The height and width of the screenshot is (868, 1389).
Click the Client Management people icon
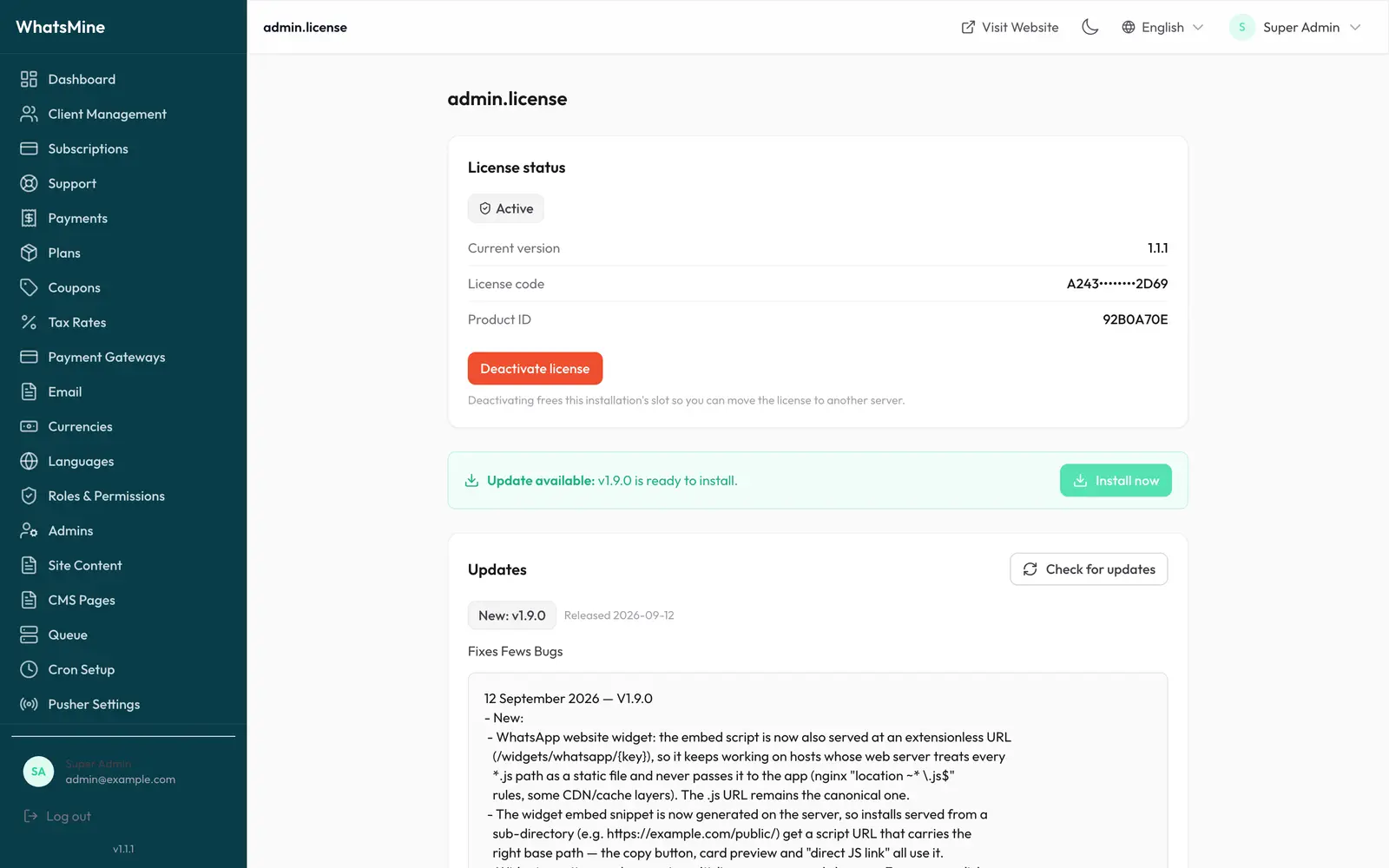pyautogui.click(x=29, y=114)
